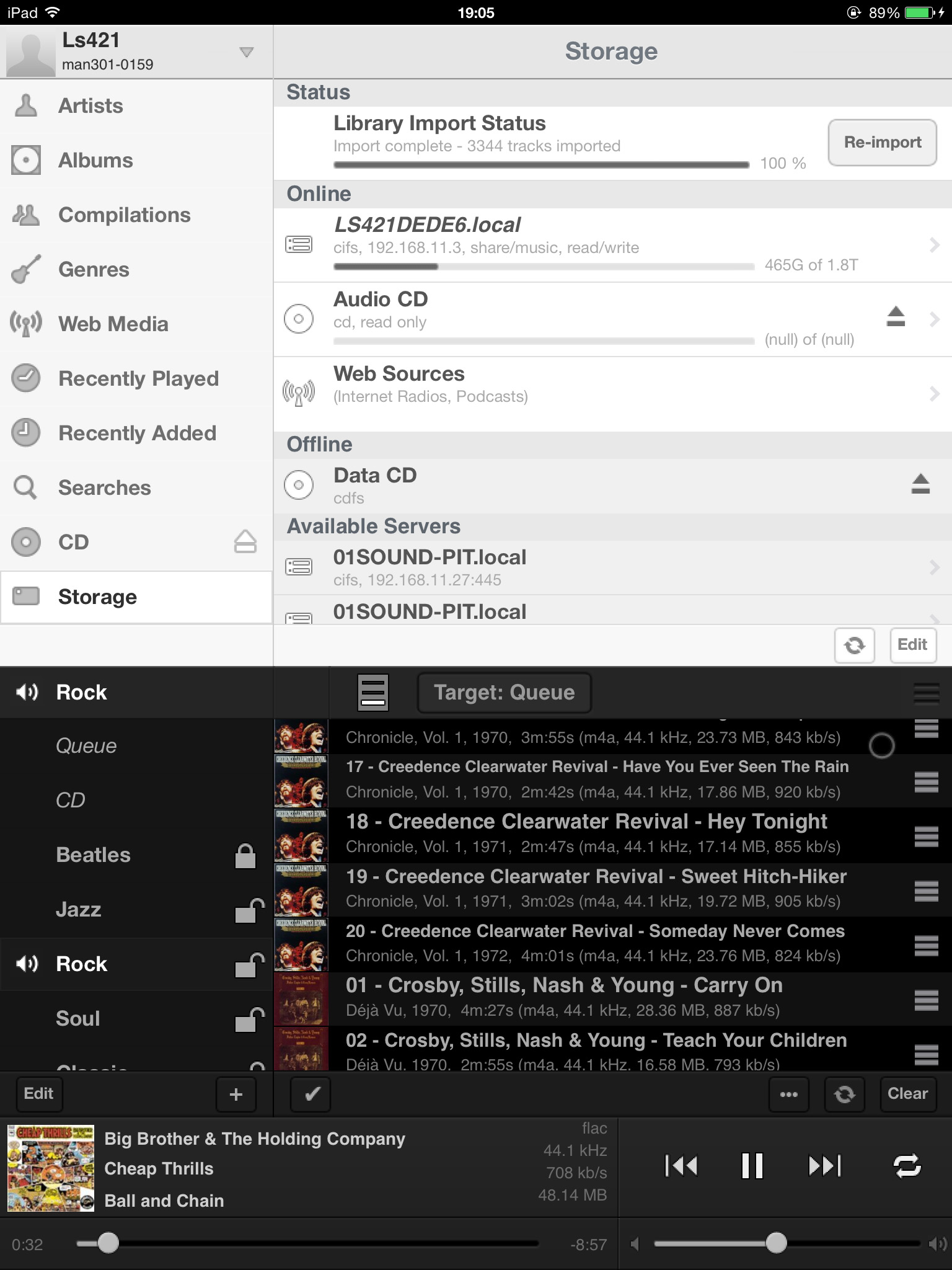Click the Re-import button
The width and height of the screenshot is (952, 1270).
click(x=882, y=143)
